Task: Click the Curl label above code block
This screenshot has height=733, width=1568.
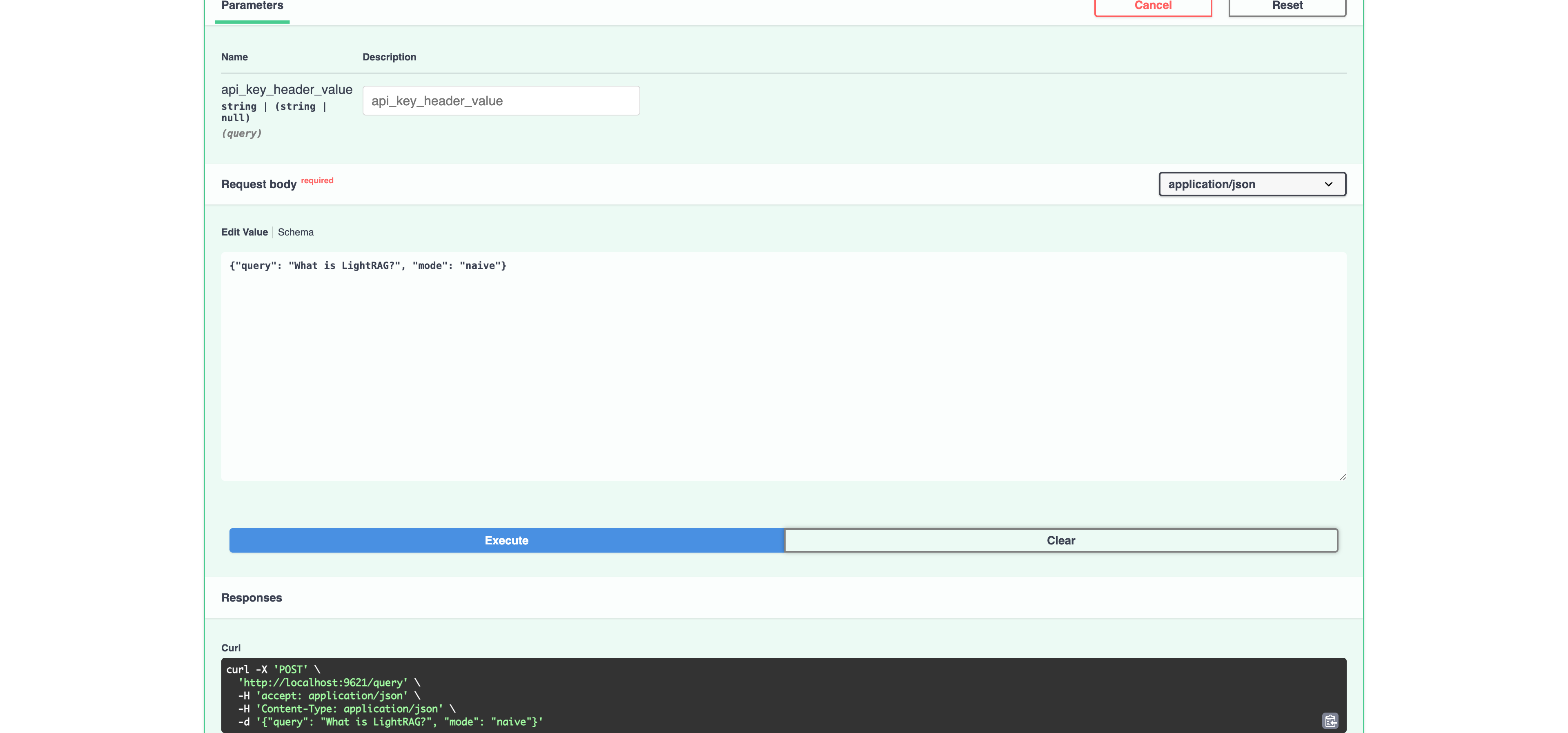Action: (231, 648)
